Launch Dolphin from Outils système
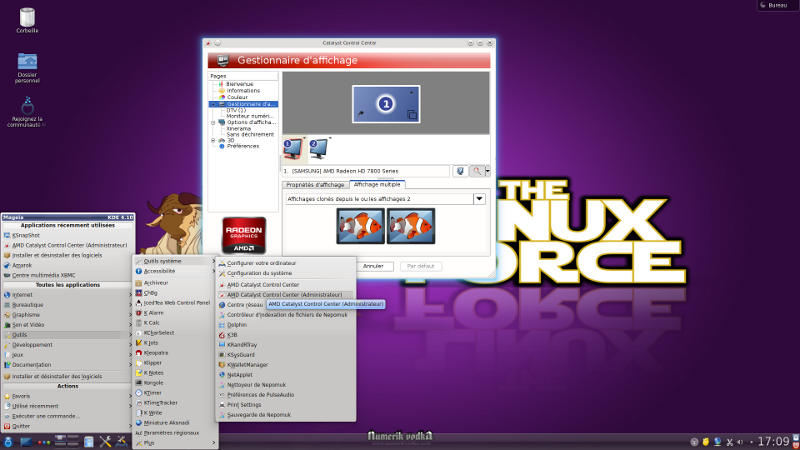Viewport: 800px width, 450px height. pos(286,324)
